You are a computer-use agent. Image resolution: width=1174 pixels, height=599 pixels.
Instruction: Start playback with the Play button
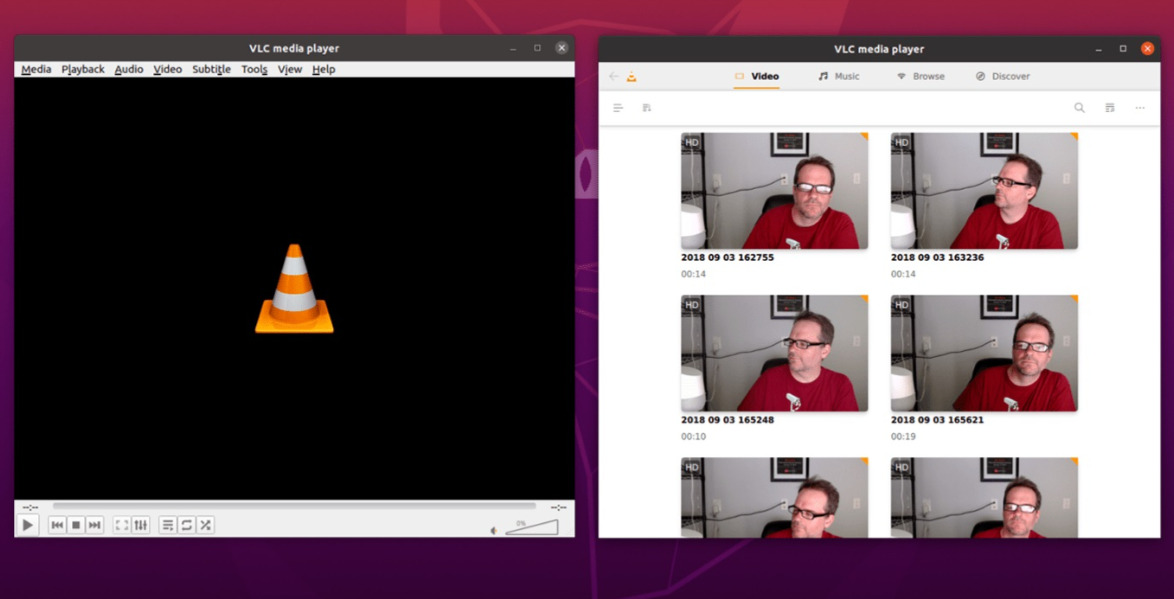[27, 525]
